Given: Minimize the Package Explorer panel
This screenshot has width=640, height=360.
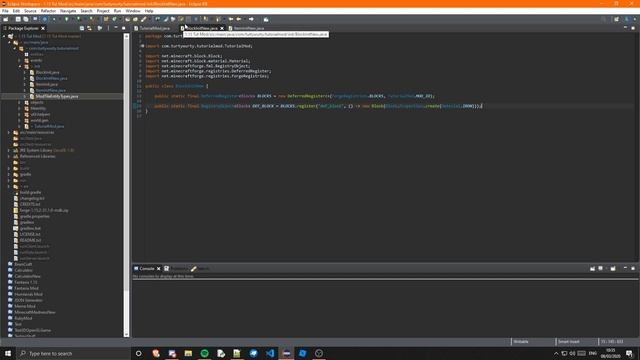Looking at the screenshot, I should pyautogui.click(x=116, y=28).
